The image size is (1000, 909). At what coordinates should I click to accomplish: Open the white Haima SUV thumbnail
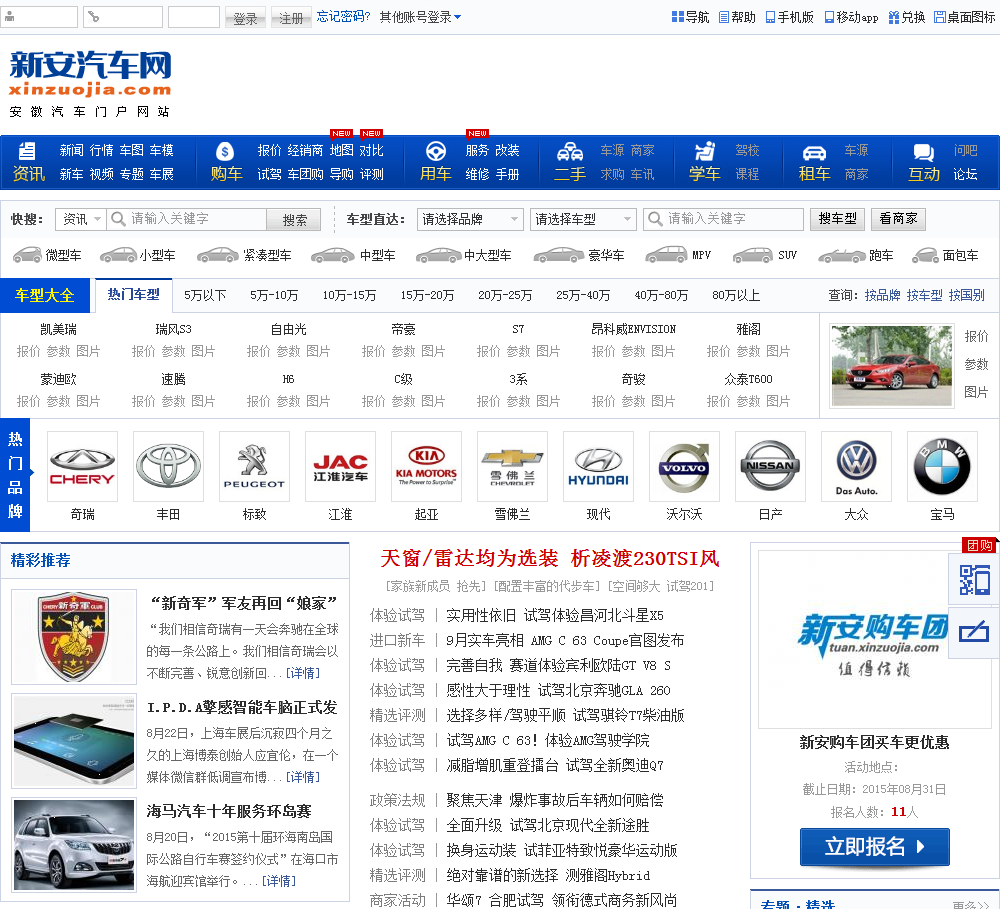[x=74, y=845]
